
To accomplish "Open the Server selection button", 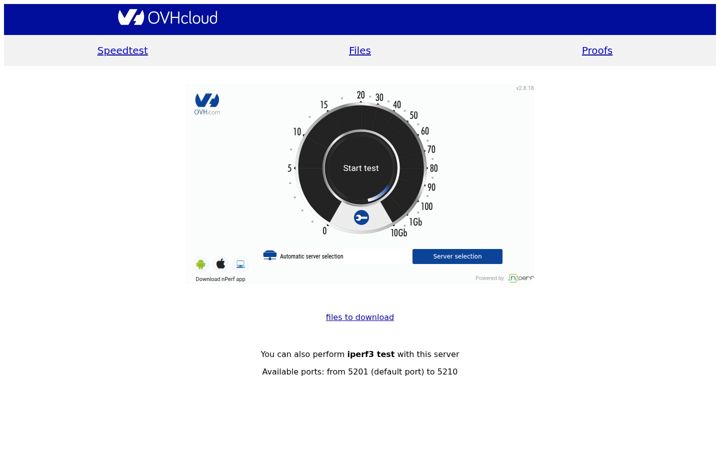I will pos(457,256).
